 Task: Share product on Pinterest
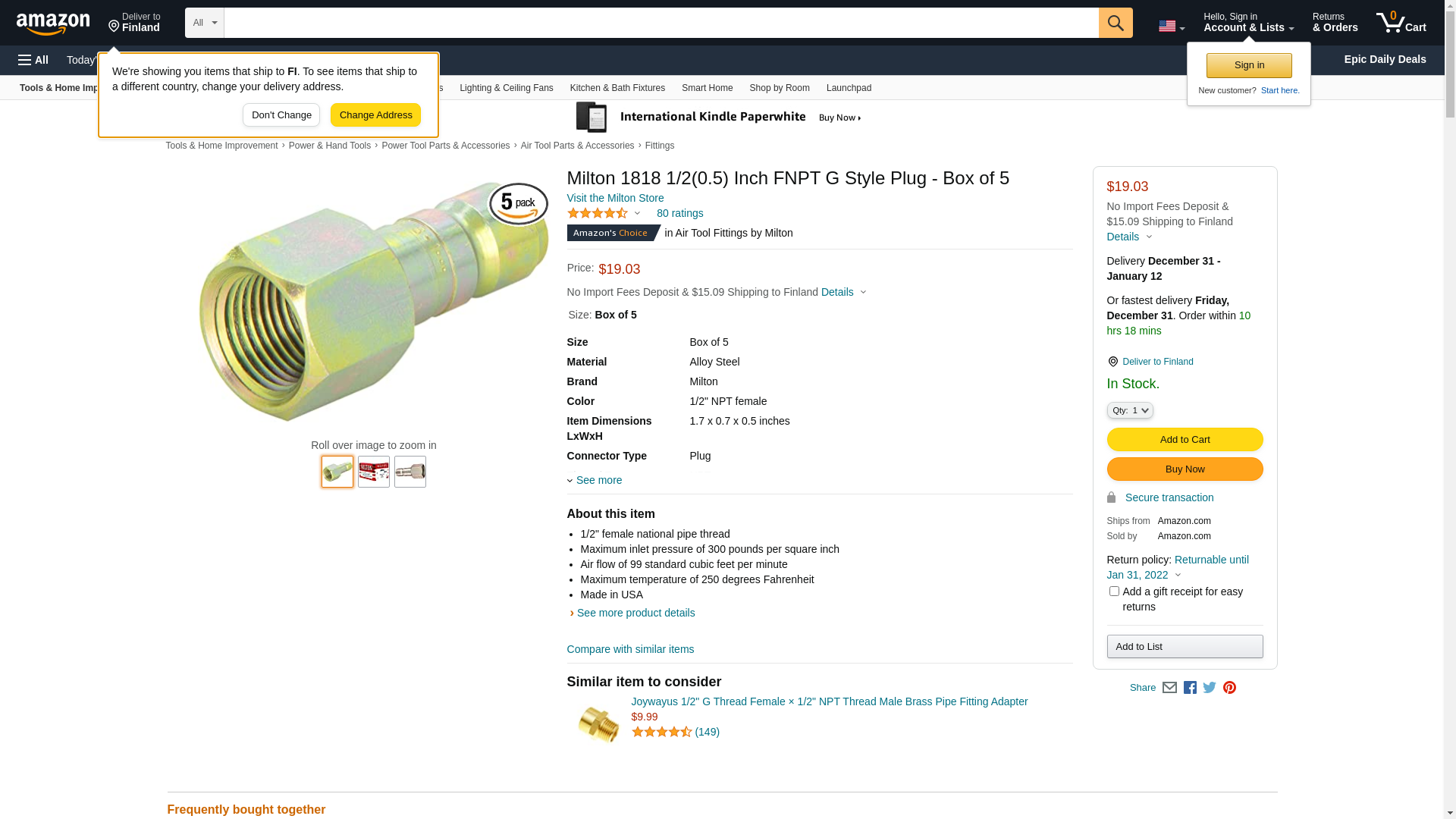point(1229,688)
